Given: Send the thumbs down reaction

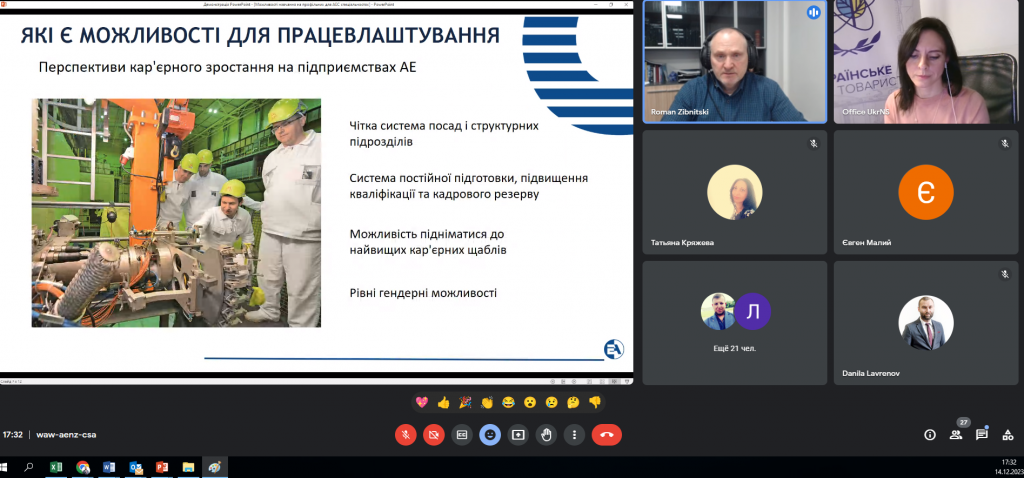Looking at the screenshot, I should (595, 402).
